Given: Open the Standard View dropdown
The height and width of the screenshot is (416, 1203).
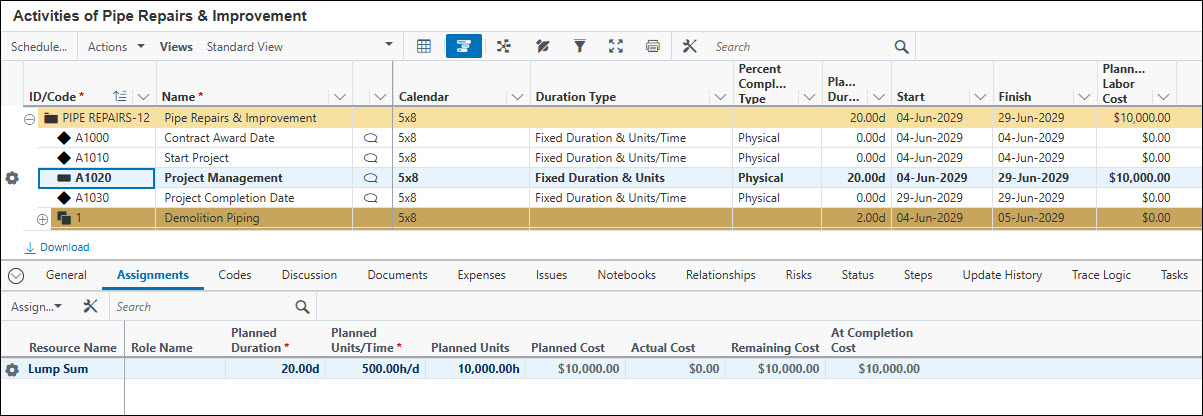Looking at the screenshot, I should tap(299, 46).
